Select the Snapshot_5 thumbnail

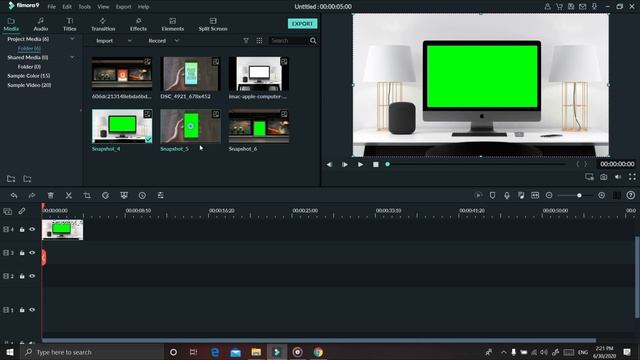pyautogui.click(x=191, y=126)
